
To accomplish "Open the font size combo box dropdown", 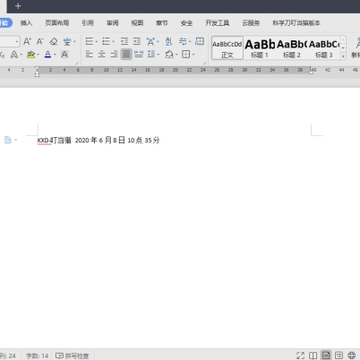I will [17, 42].
